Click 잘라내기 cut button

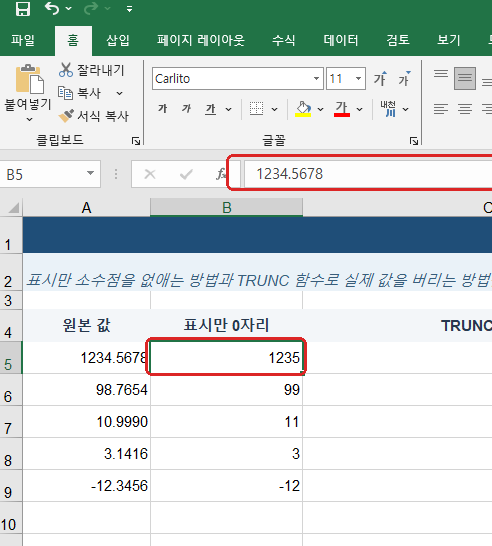tap(91, 70)
